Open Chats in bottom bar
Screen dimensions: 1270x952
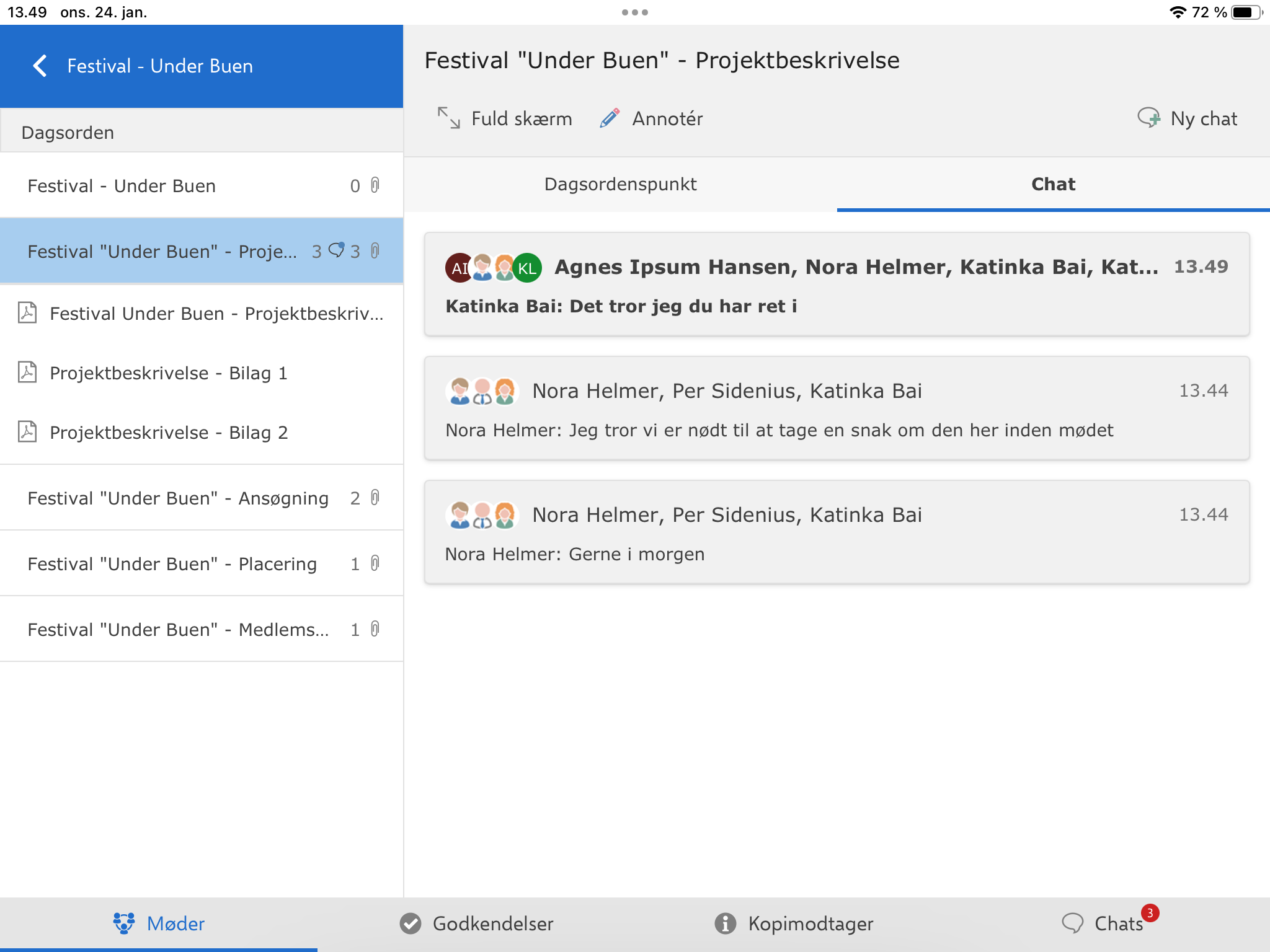pyautogui.click(x=1111, y=923)
